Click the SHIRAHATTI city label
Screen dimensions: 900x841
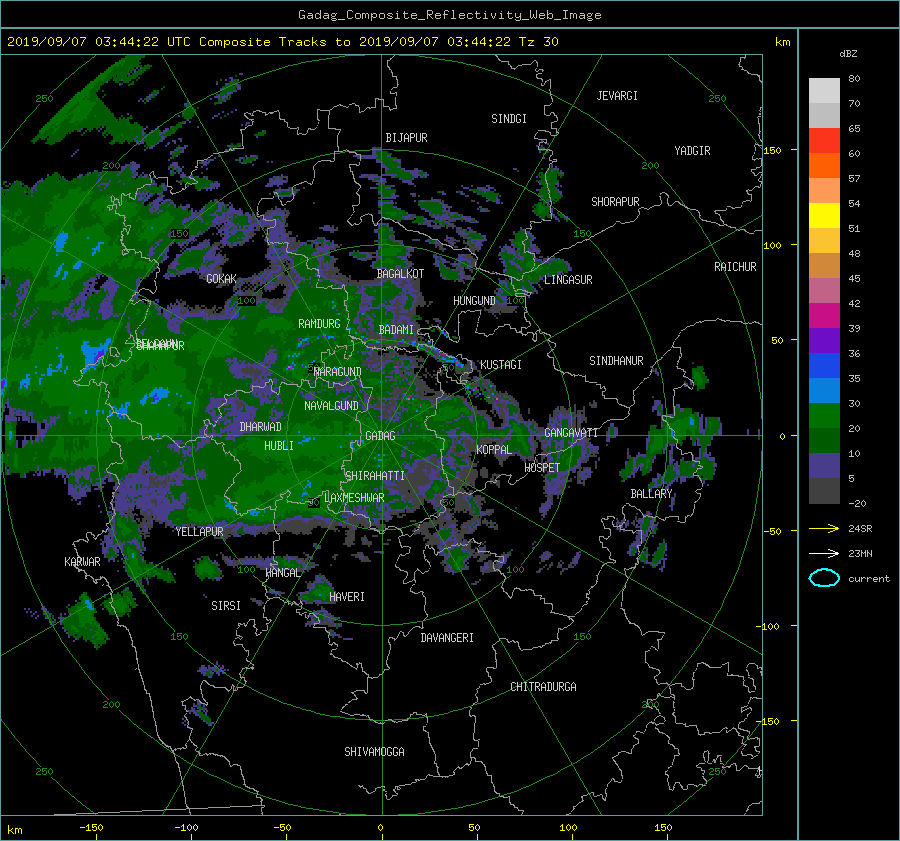tap(375, 476)
